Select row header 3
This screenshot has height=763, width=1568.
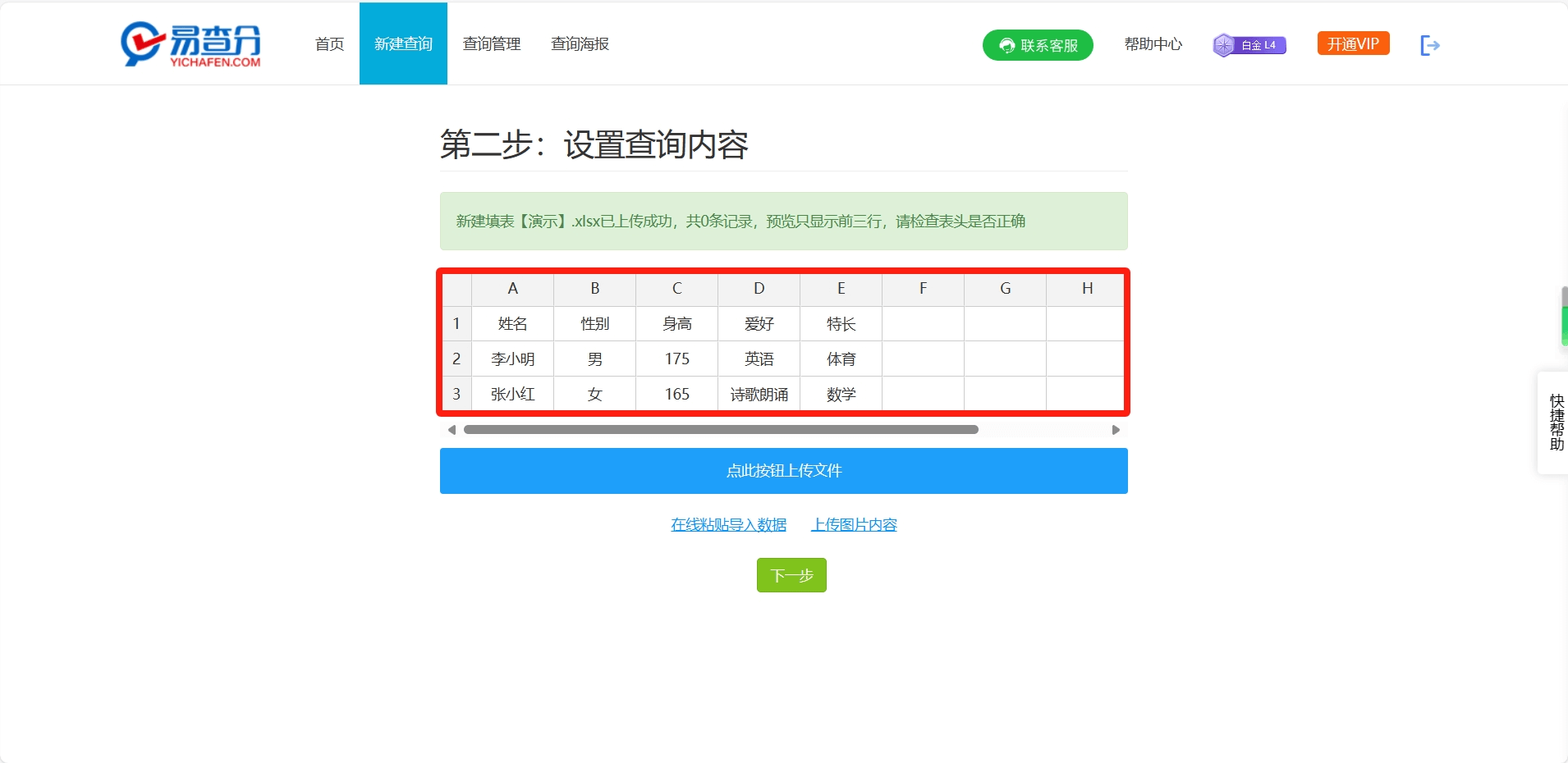[456, 395]
